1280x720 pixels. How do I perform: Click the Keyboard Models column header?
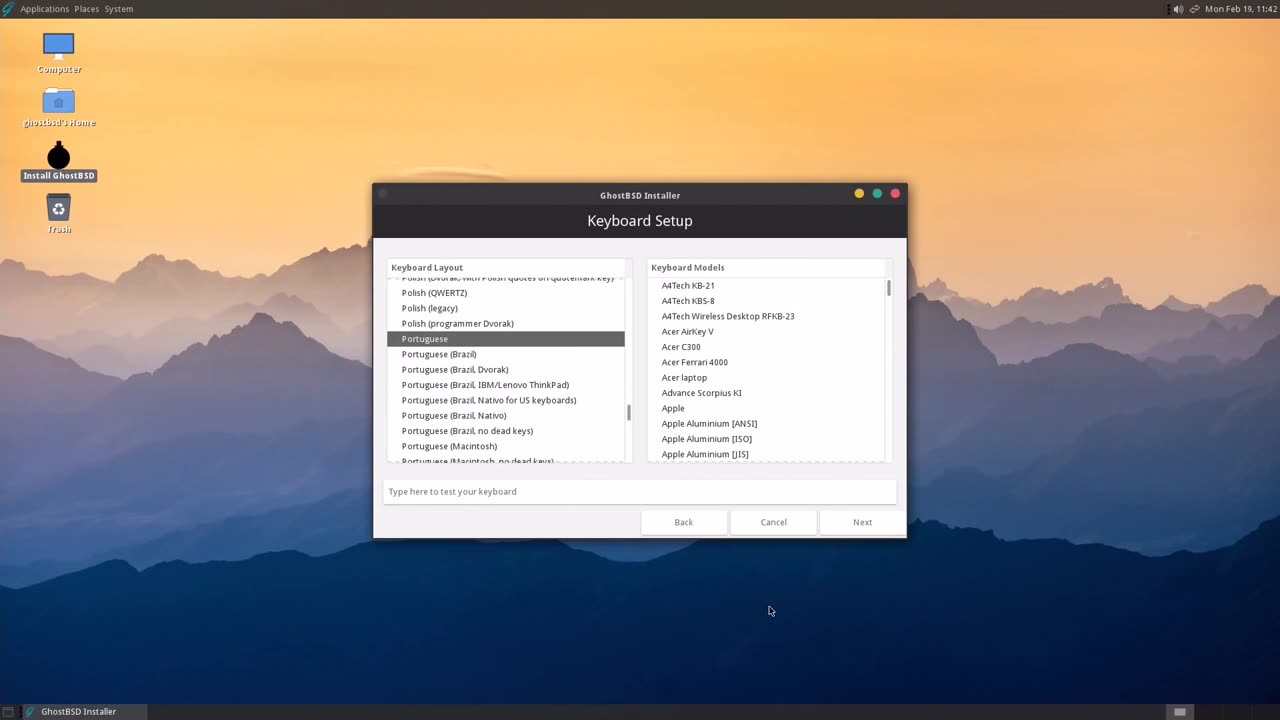(765, 267)
